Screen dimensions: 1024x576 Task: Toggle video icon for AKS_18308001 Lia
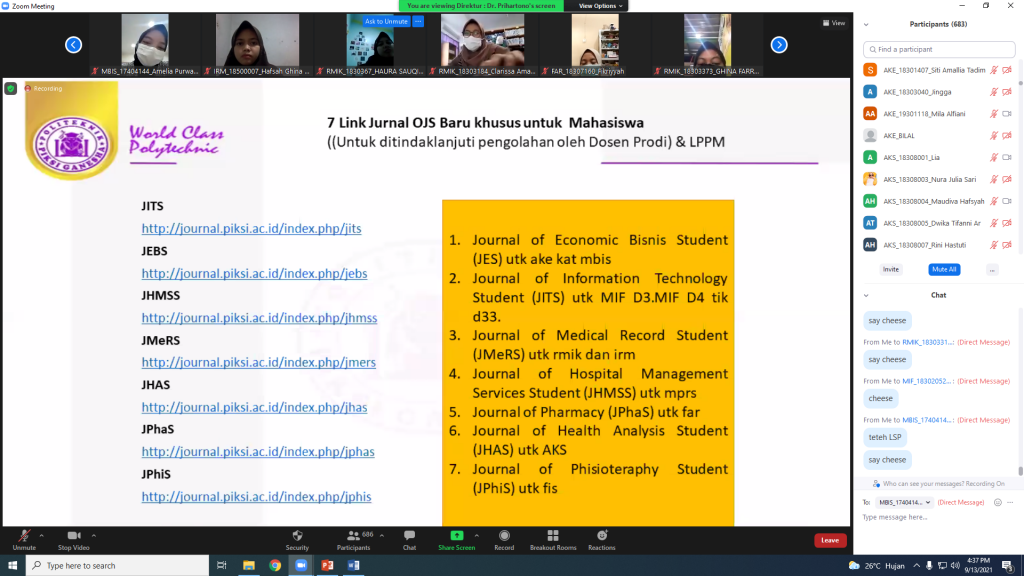tap(1007, 157)
